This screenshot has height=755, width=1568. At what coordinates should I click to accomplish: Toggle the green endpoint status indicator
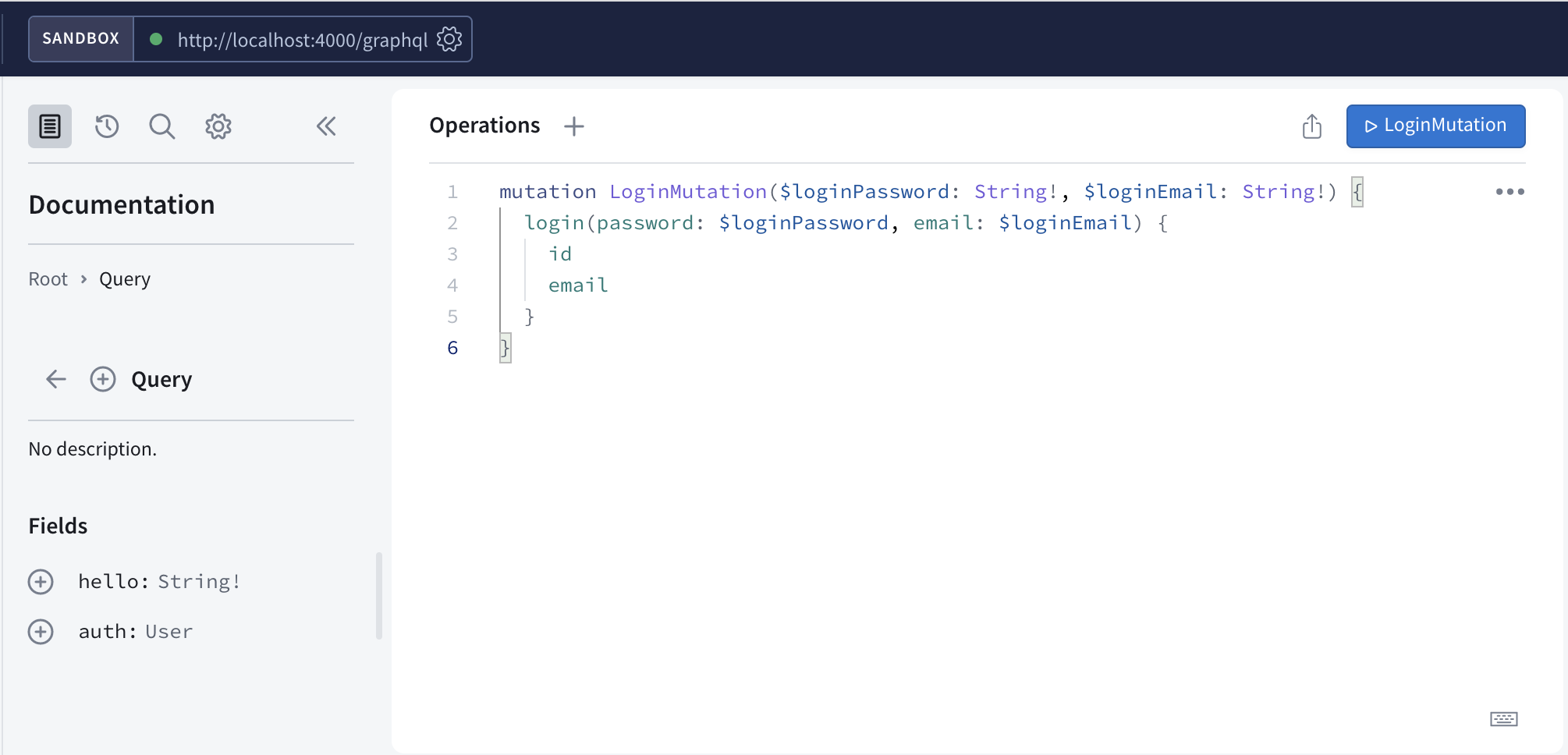156,39
